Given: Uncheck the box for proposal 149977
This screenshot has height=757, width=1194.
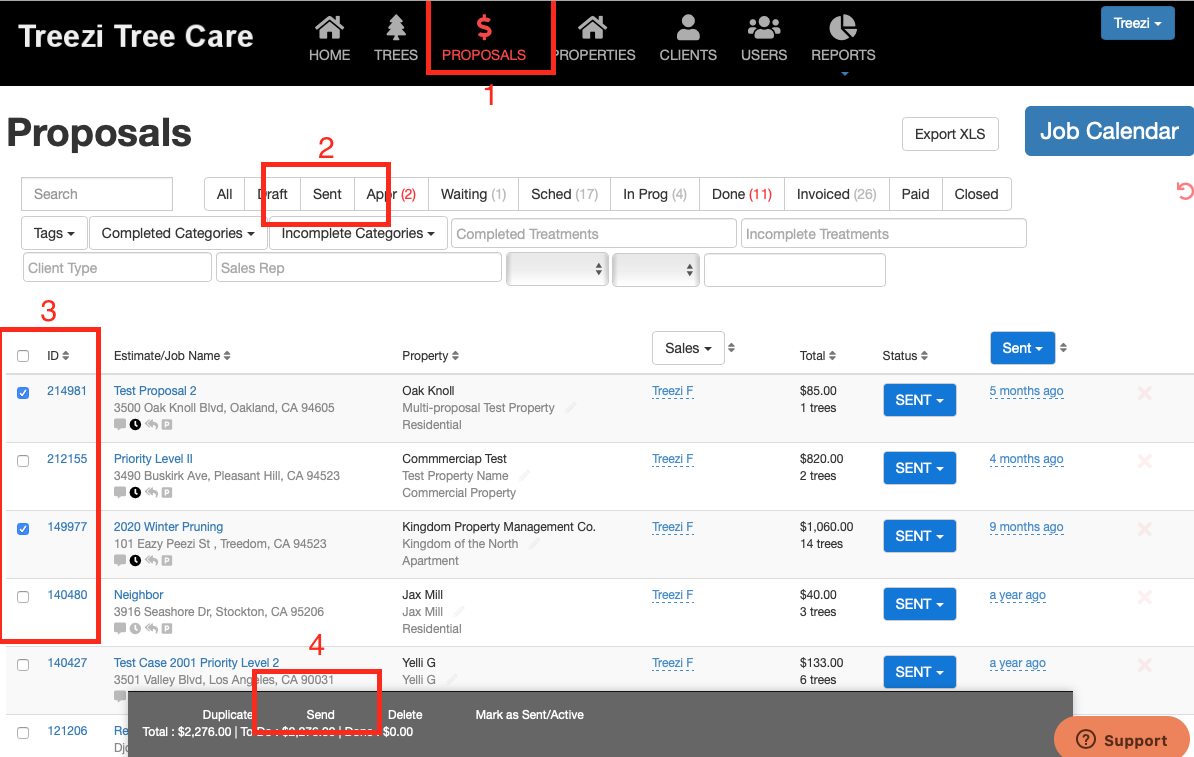Looking at the screenshot, I should (x=23, y=528).
